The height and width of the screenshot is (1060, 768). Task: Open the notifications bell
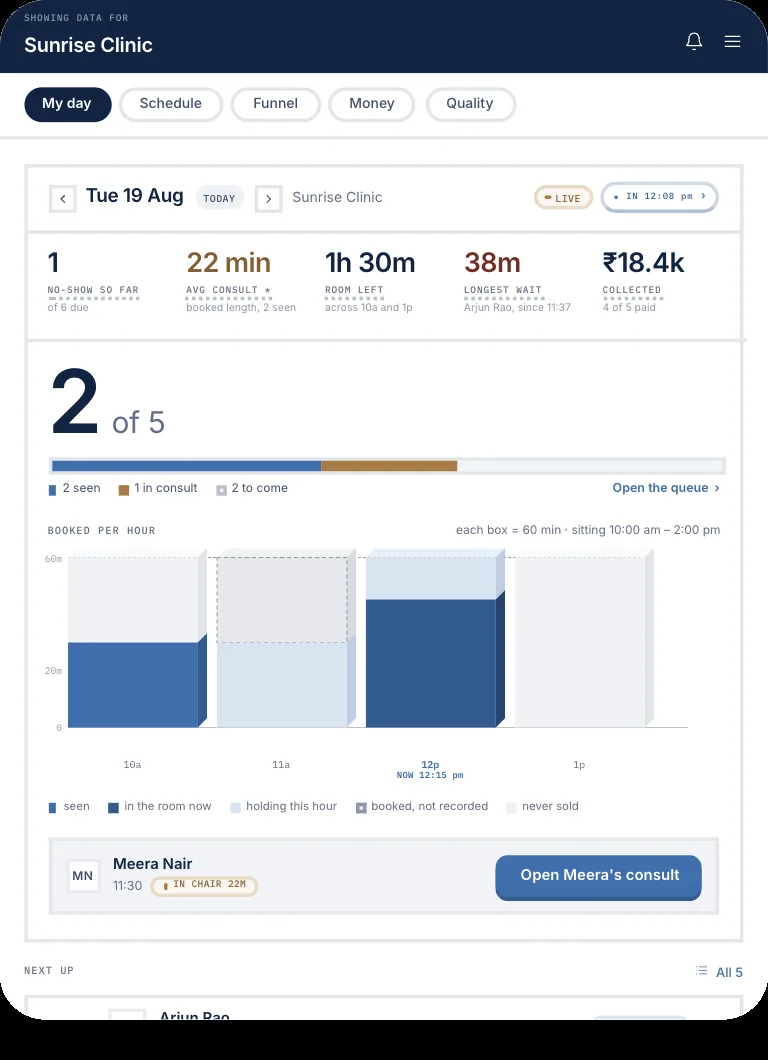[694, 42]
